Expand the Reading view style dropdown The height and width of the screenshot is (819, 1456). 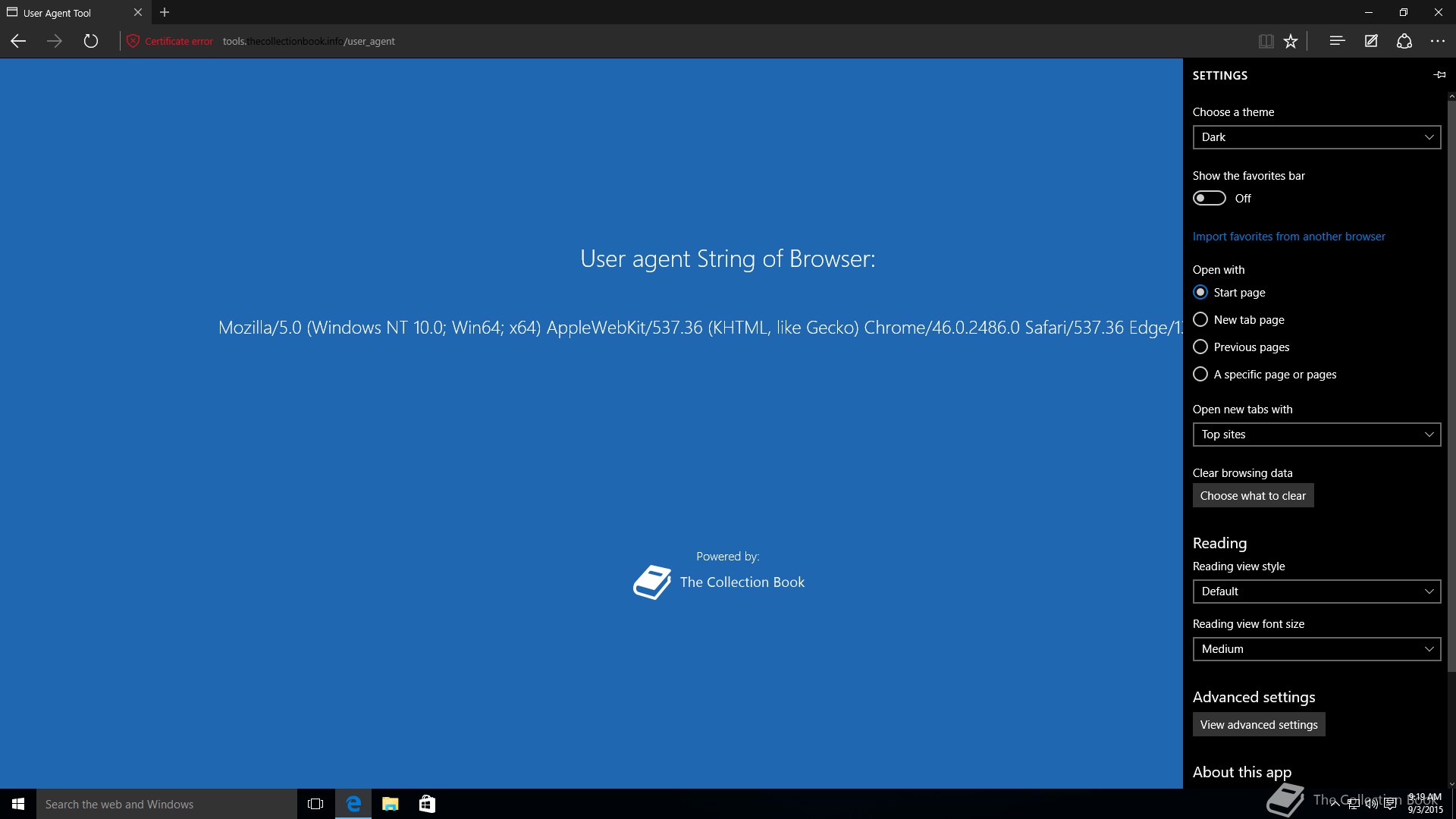[x=1316, y=591]
